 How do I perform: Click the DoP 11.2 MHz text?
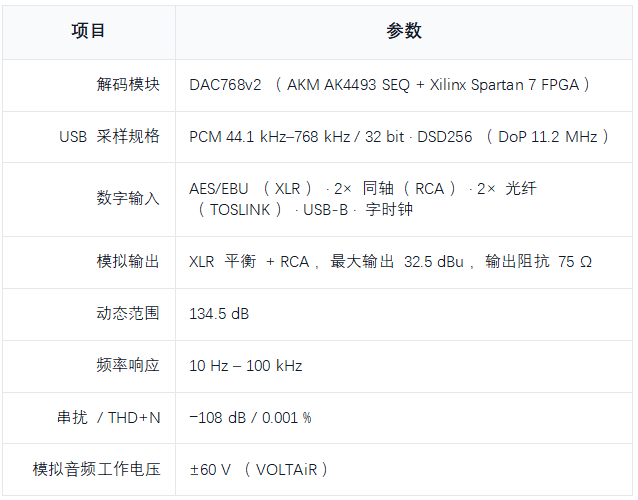click(x=548, y=137)
